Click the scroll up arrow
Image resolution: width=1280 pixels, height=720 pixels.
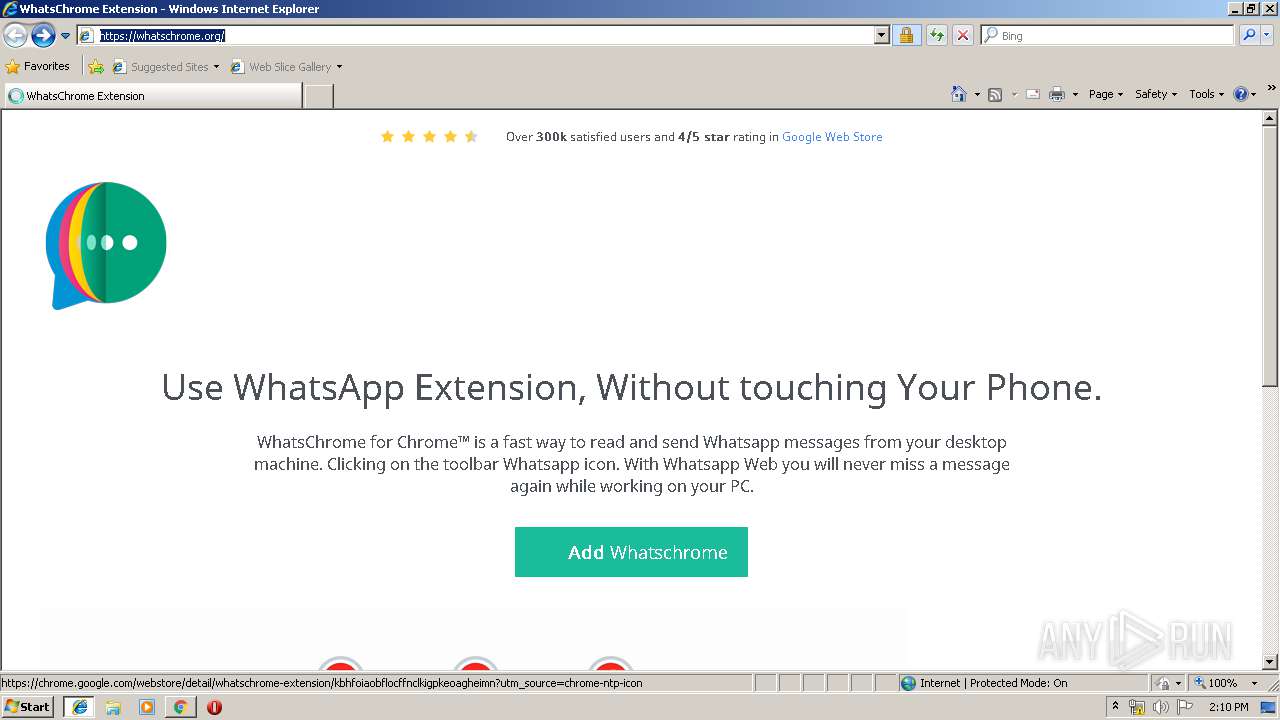click(x=1270, y=118)
